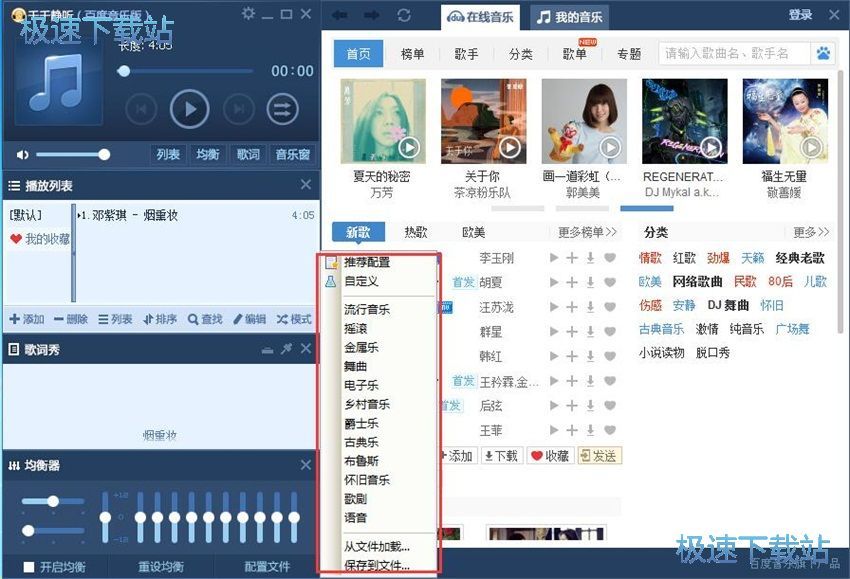
Task: Switch to 热歌 chart tab
Action: [x=416, y=233]
